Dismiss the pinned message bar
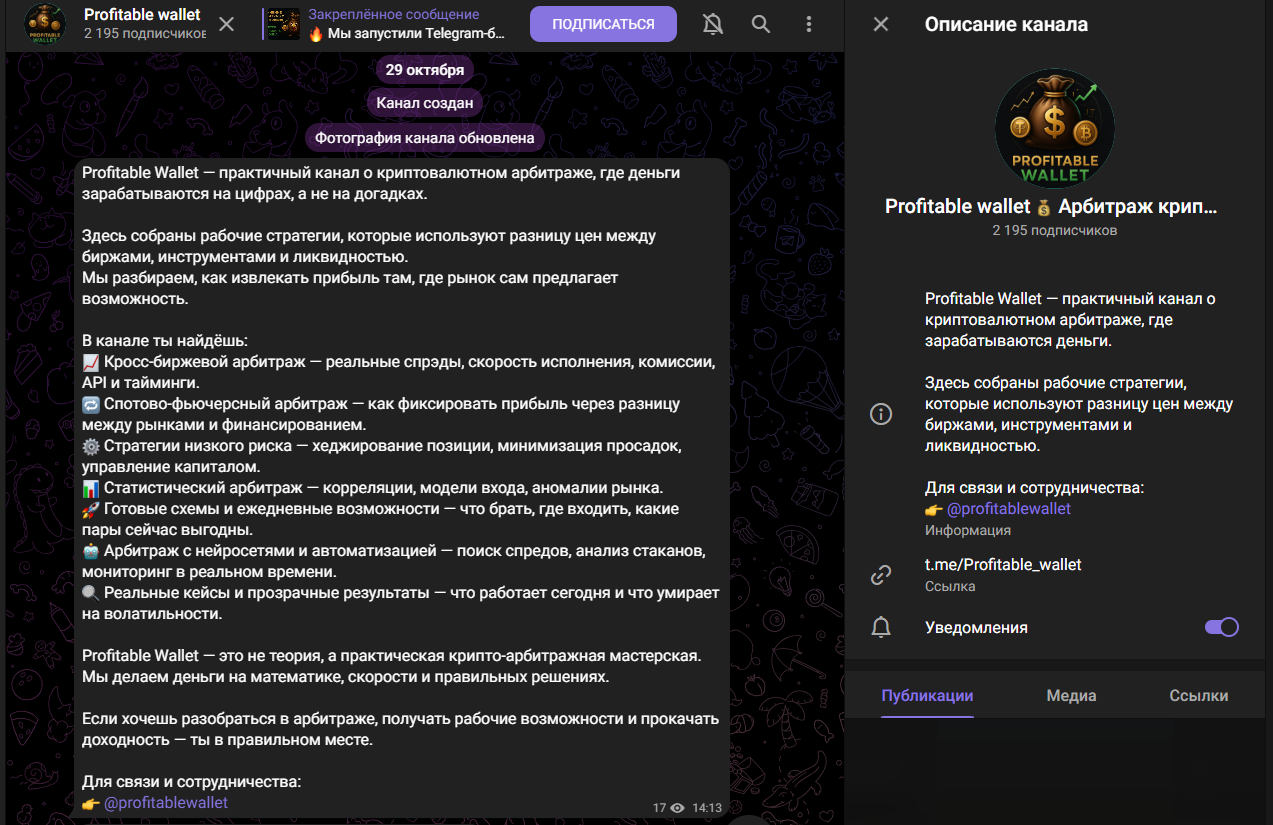Image resolution: width=1273 pixels, height=825 pixels. pyautogui.click(x=227, y=24)
